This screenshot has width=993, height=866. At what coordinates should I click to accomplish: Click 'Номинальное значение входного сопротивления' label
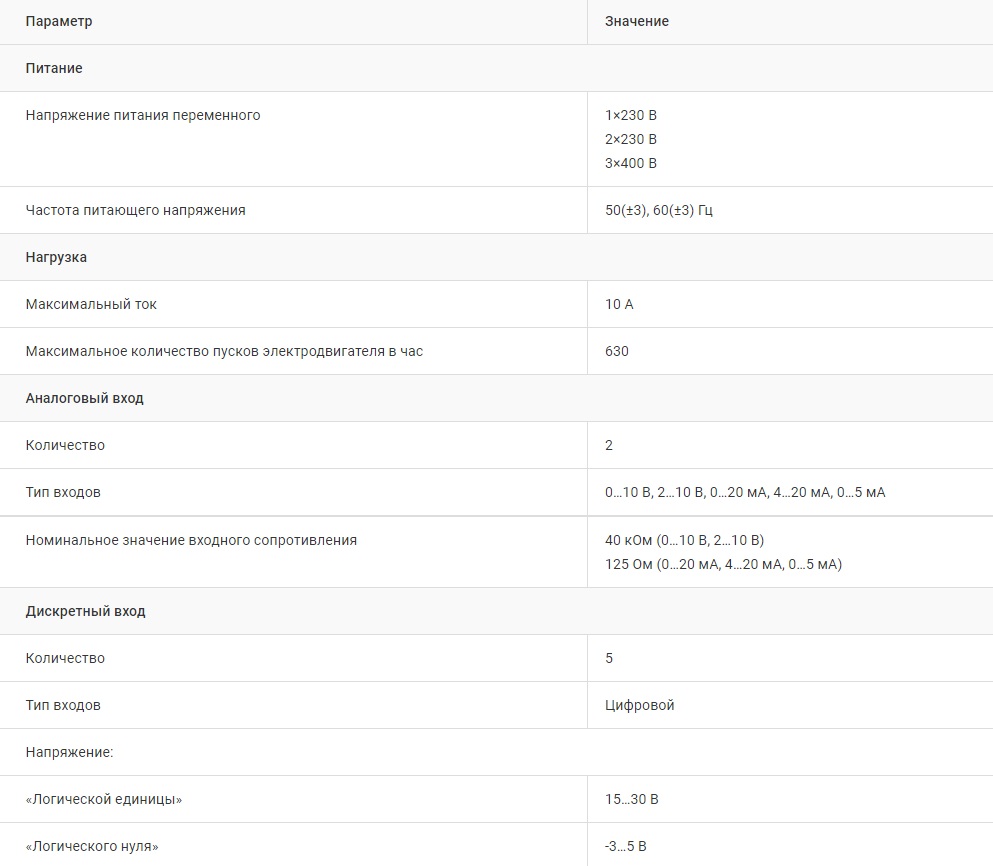pos(191,540)
